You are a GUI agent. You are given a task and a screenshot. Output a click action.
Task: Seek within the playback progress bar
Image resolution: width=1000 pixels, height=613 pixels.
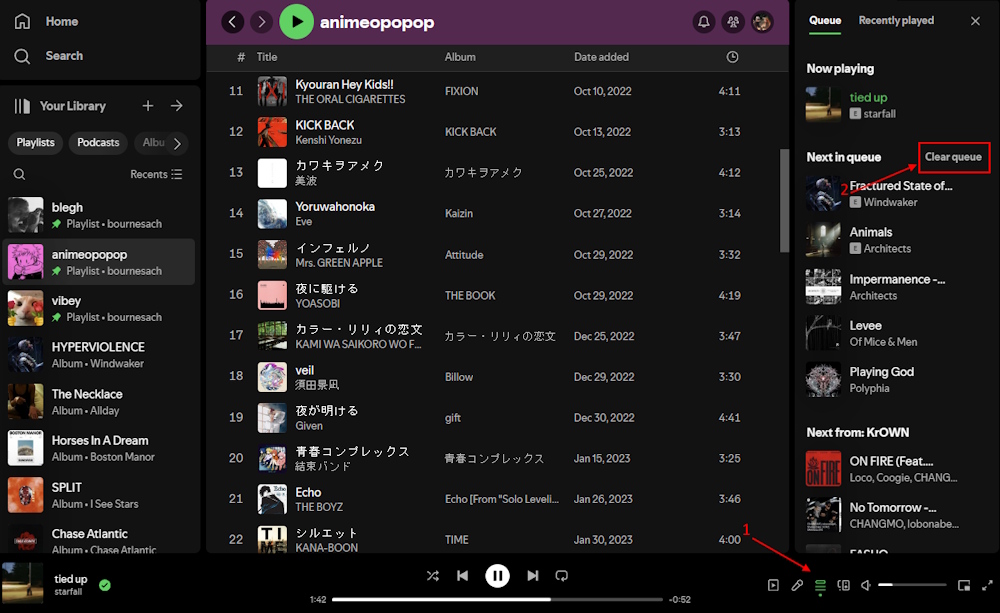(497, 600)
